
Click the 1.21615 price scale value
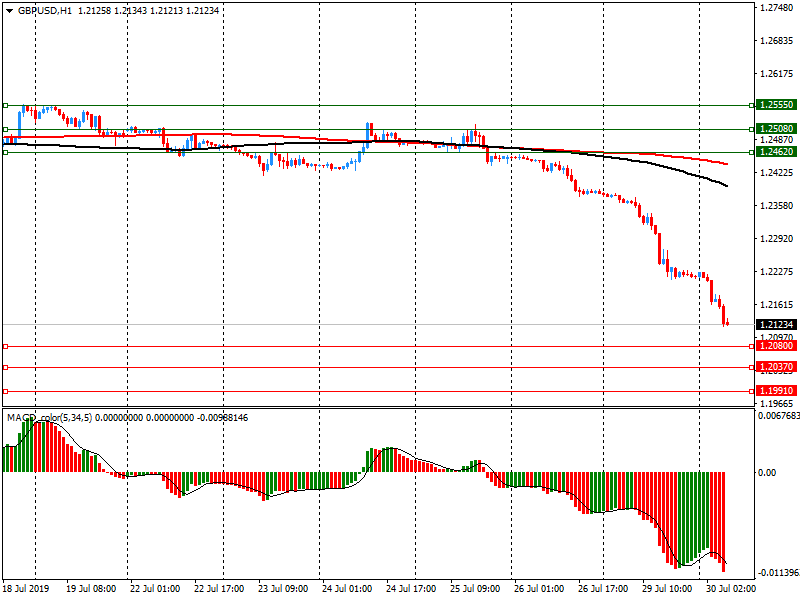777,305
